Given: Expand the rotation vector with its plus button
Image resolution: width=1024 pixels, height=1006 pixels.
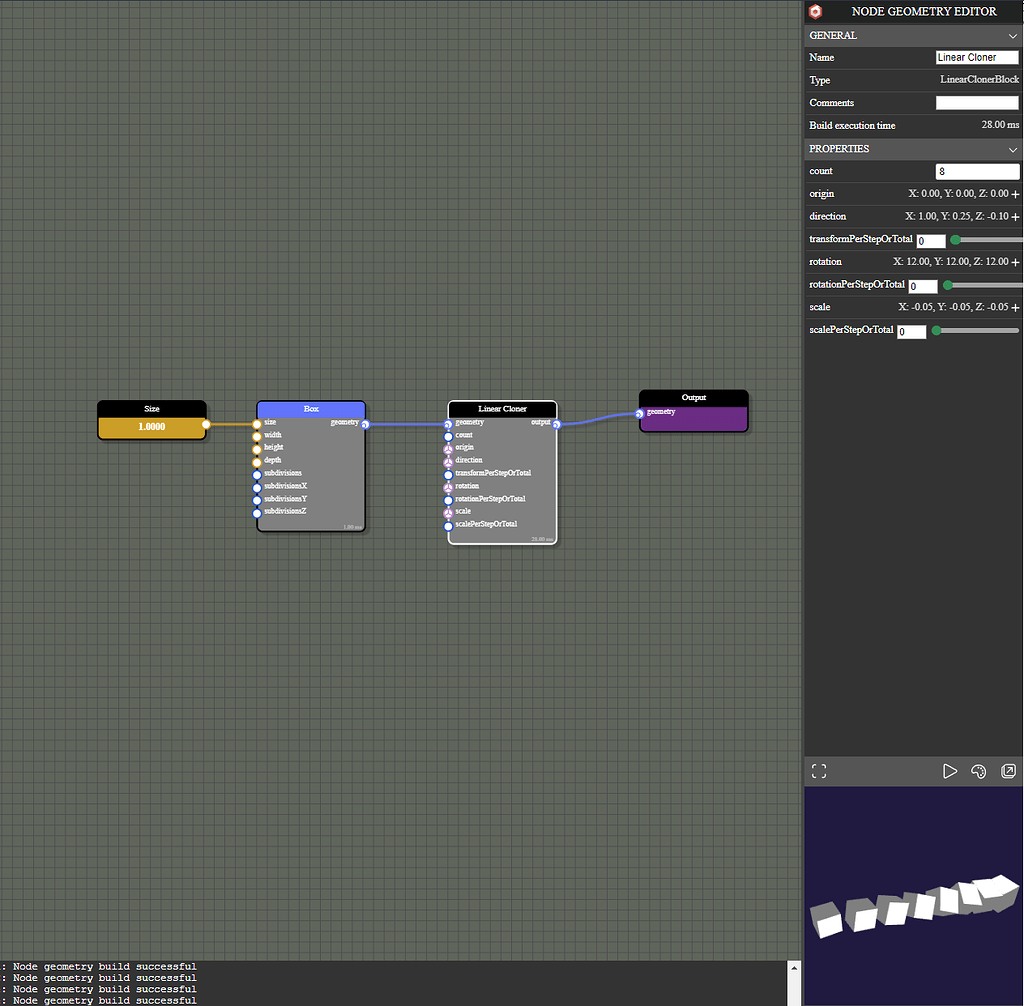Looking at the screenshot, I should point(1016,261).
